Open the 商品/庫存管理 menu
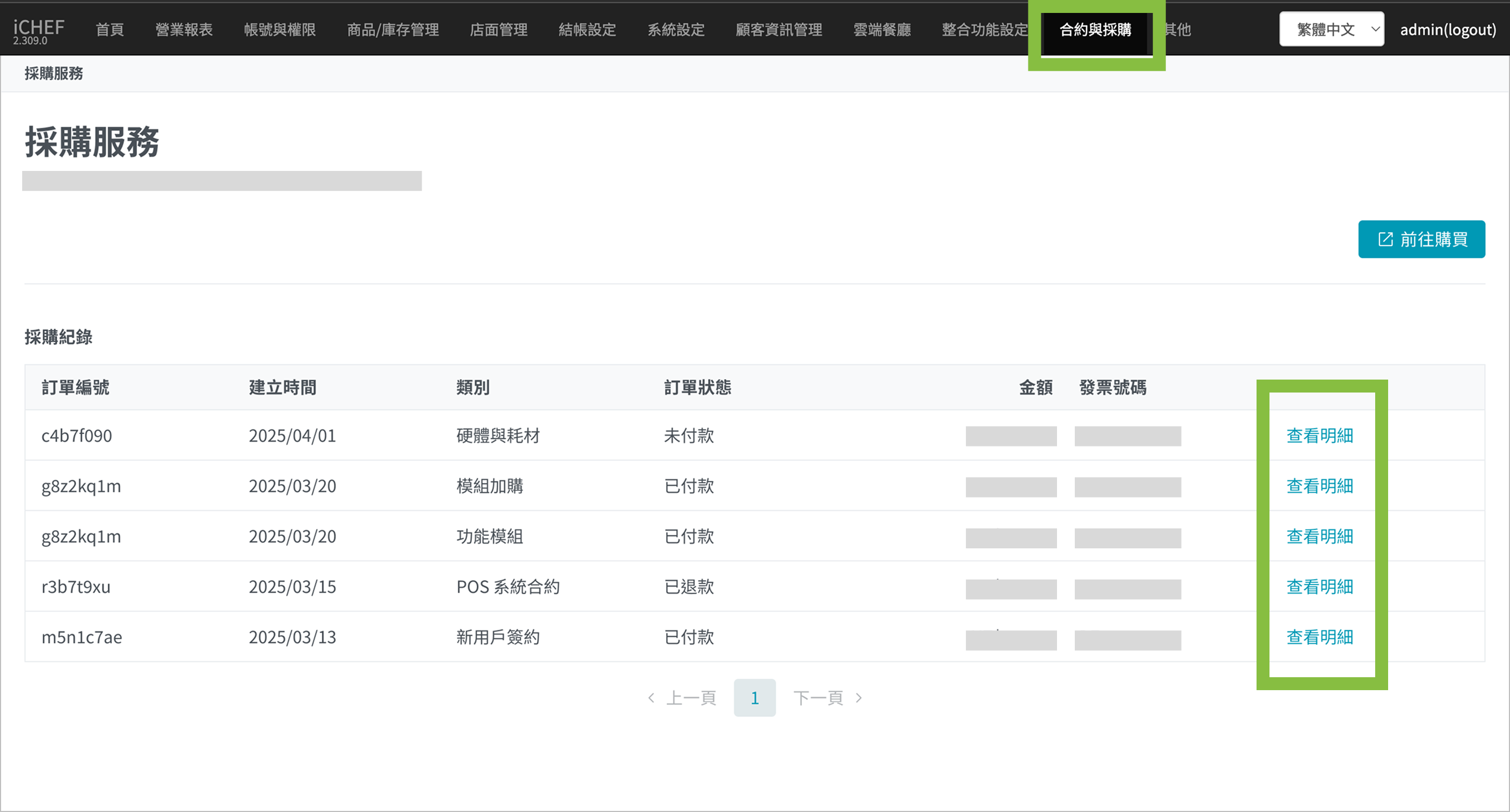The width and height of the screenshot is (1510, 812). point(393,29)
